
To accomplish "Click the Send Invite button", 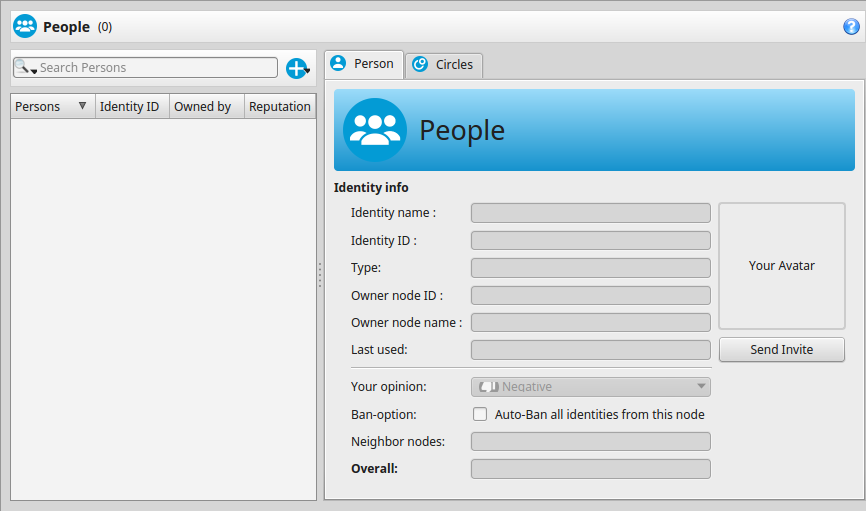I will (x=781, y=350).
